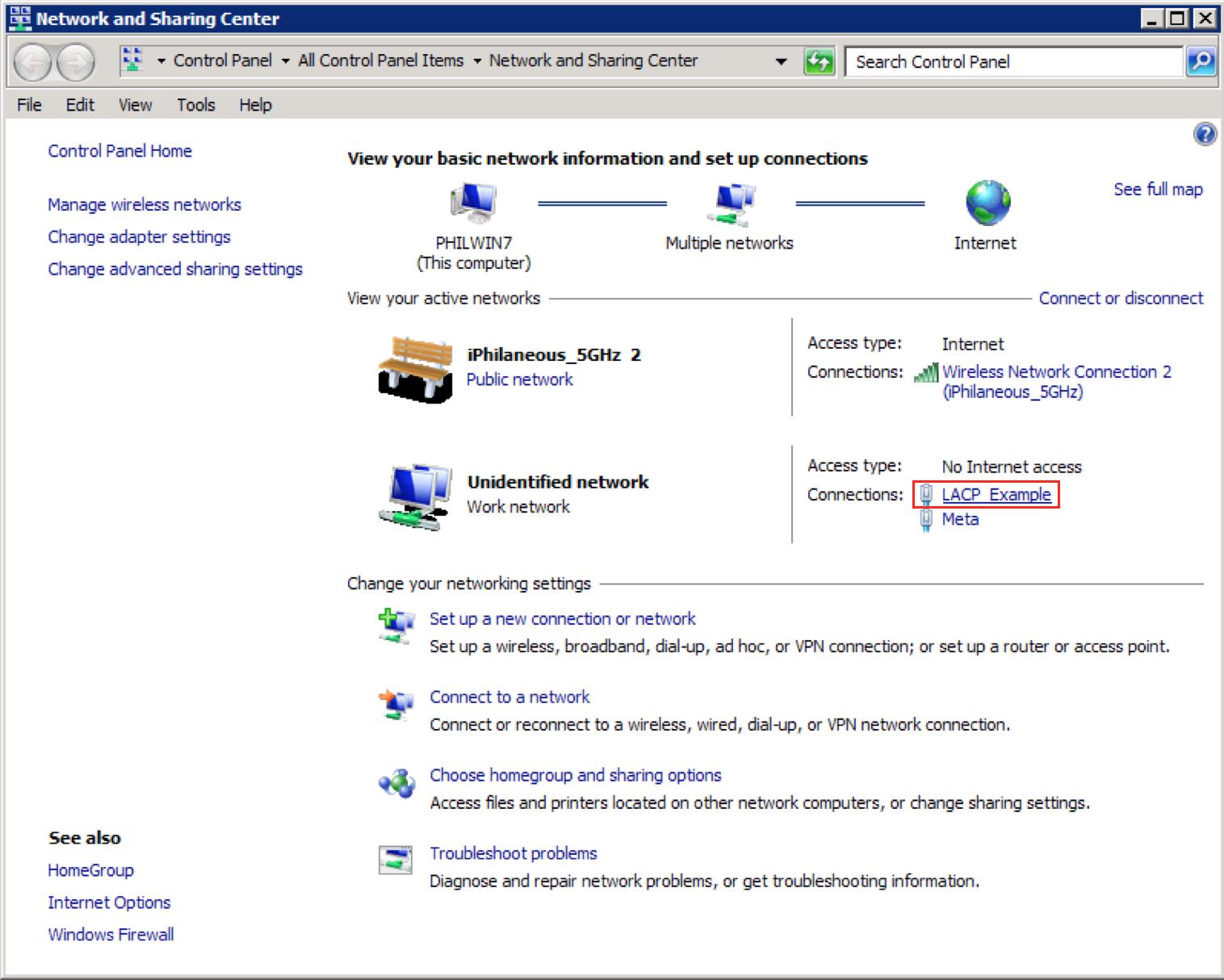1224x980 pixels.
Task: Click the Multiple networks icon
Action: pyautogui.click(x=730, y=203)
